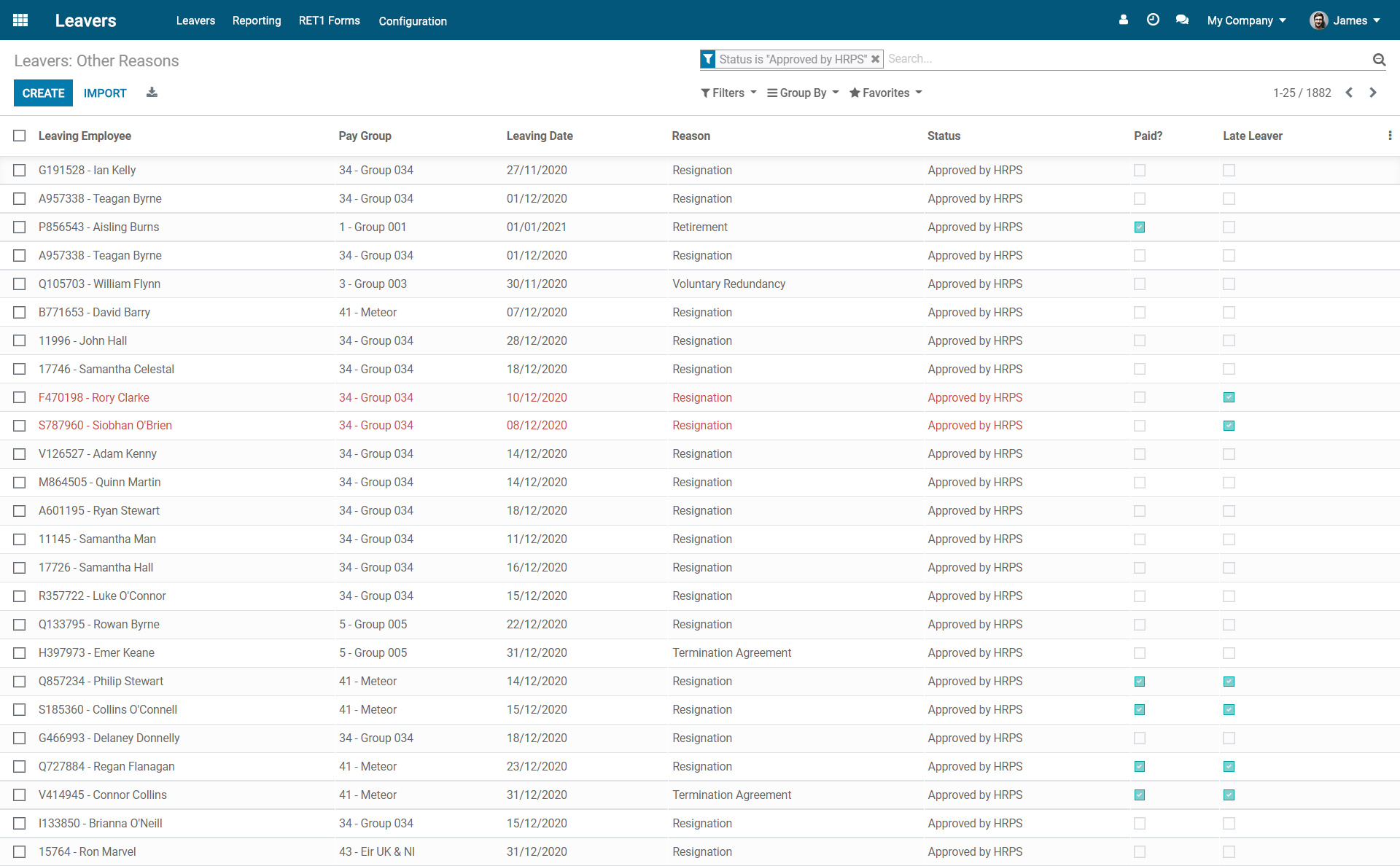Open the Favorites dropdown
The image size is (1400, 866).
(885, 93)
